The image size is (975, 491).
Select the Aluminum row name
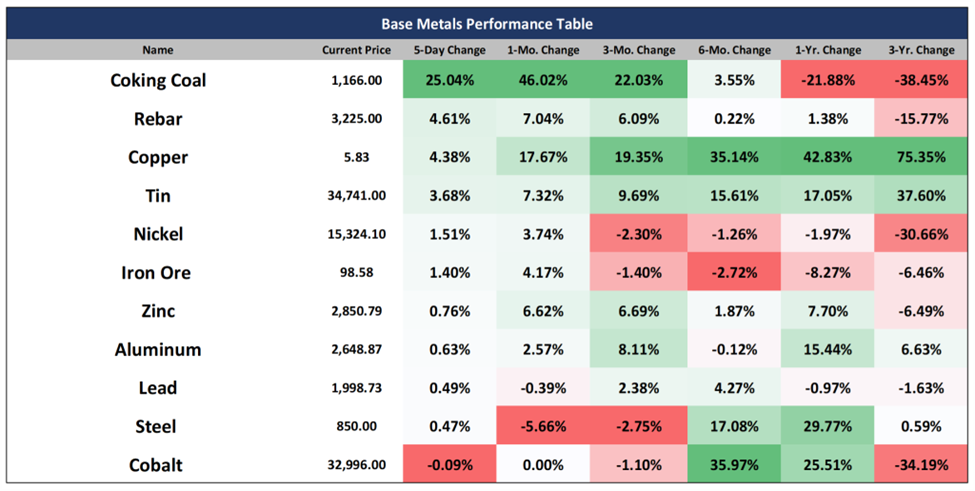click(158, 349)
